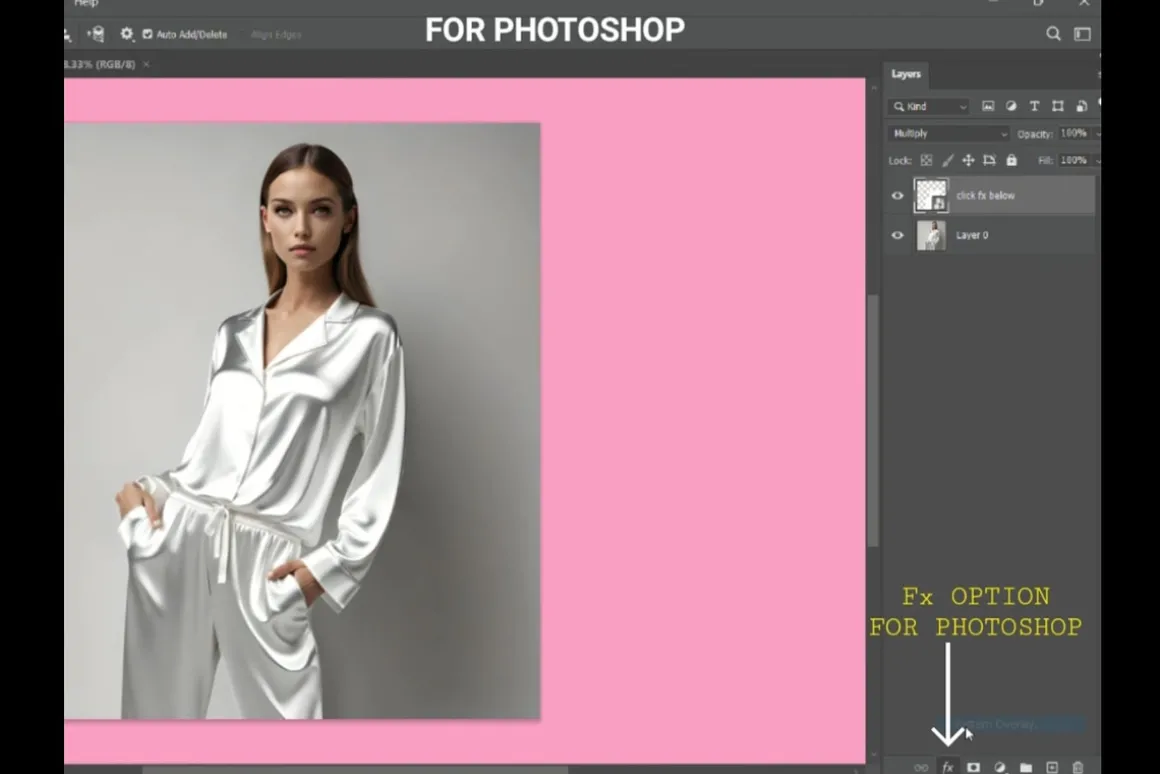The height and width of the screenshot is (774, 1160).
Task: Filter layers by adjustment layers
Action: coord(1011,107)
